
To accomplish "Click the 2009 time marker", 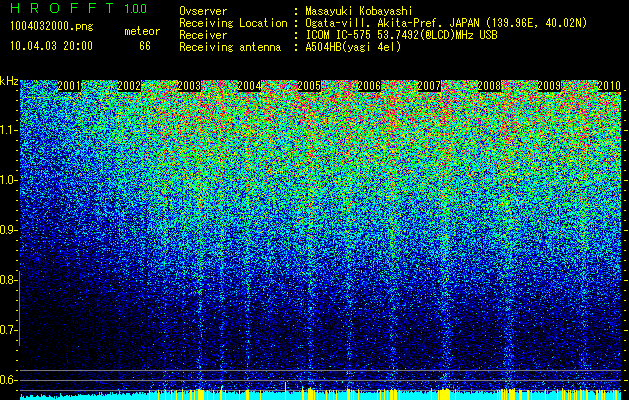I will click(x=549, y=86).
